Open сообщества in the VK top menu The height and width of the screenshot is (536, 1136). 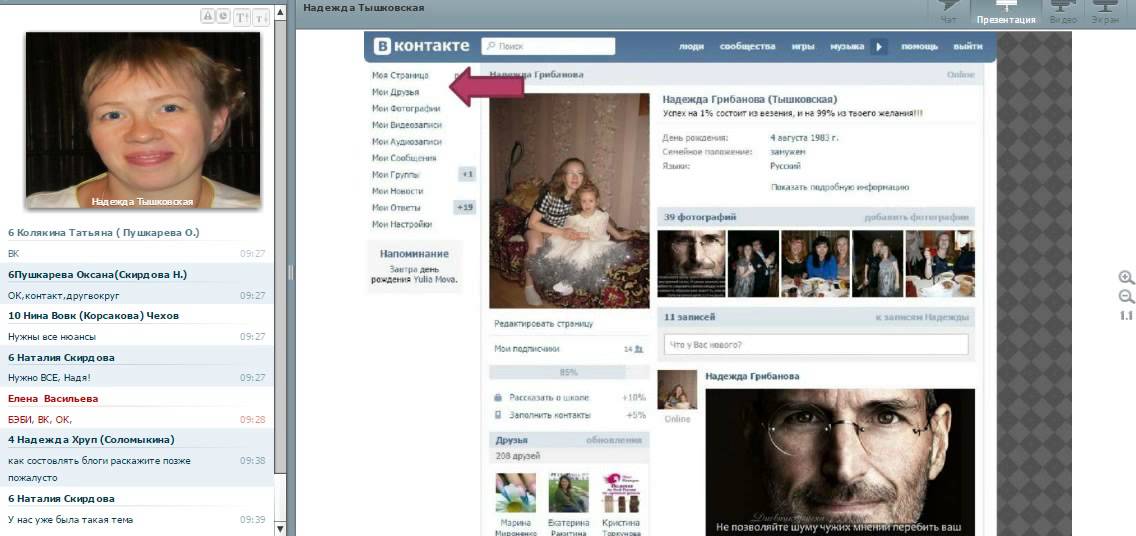747,46
